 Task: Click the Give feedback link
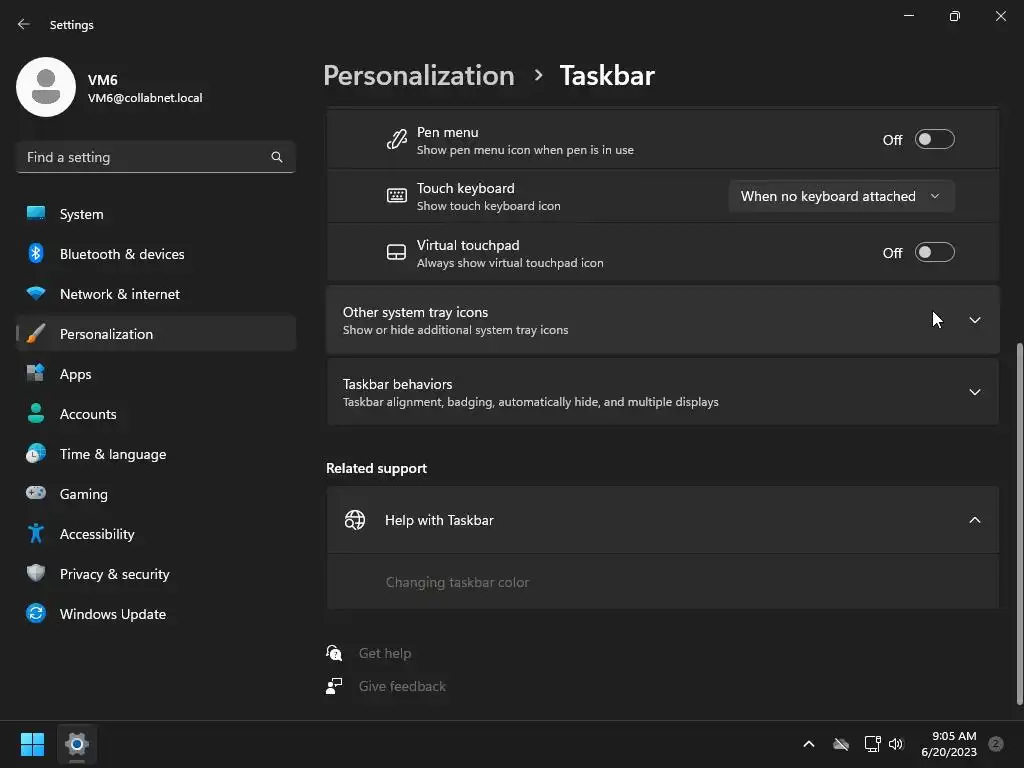tap(402, 686)
